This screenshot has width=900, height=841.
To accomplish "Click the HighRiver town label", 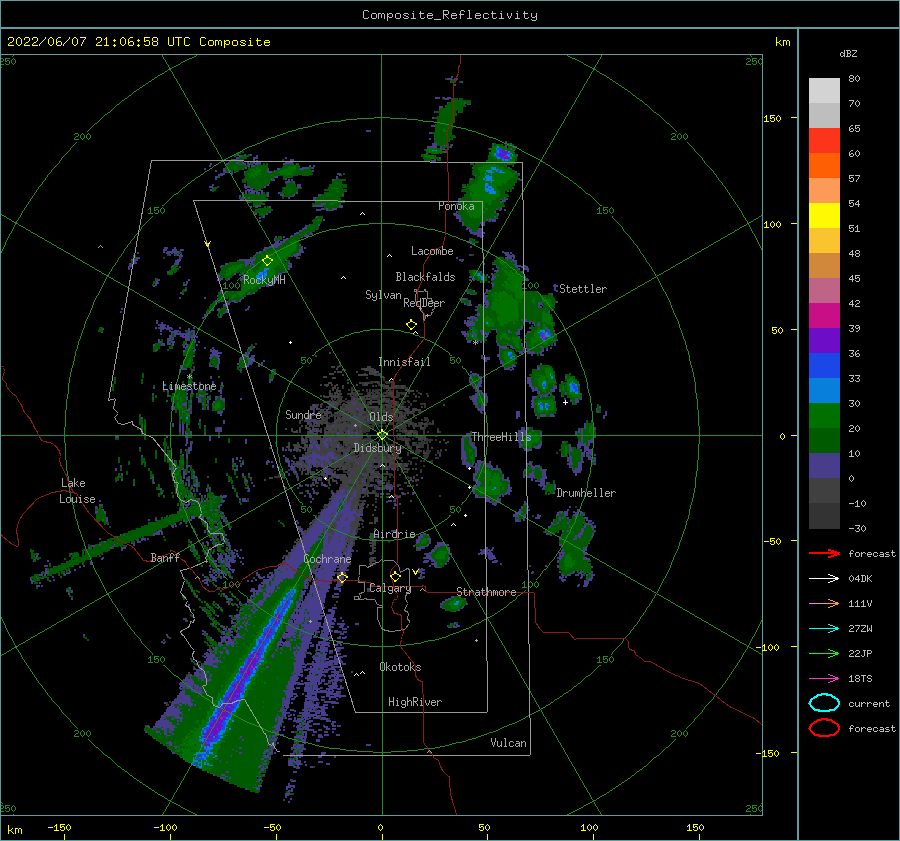I will click(415, 702).
